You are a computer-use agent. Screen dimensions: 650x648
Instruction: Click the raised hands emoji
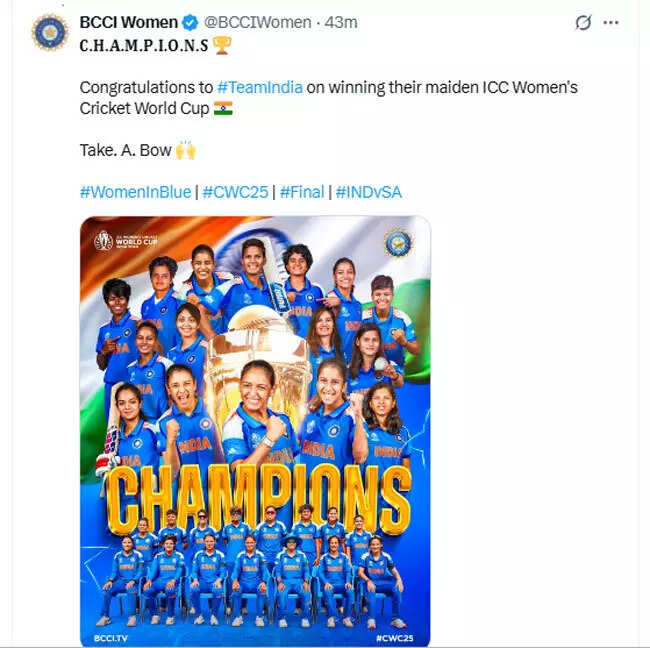(x=185, y=151)
